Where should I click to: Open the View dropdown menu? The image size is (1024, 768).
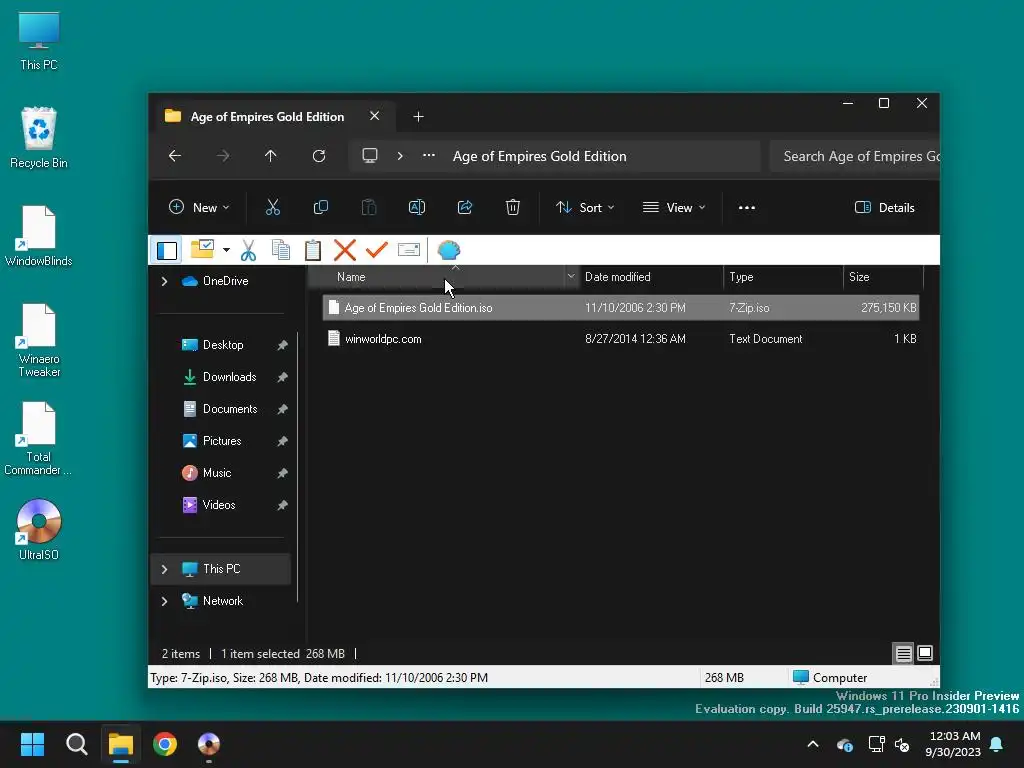coord(673,208)
